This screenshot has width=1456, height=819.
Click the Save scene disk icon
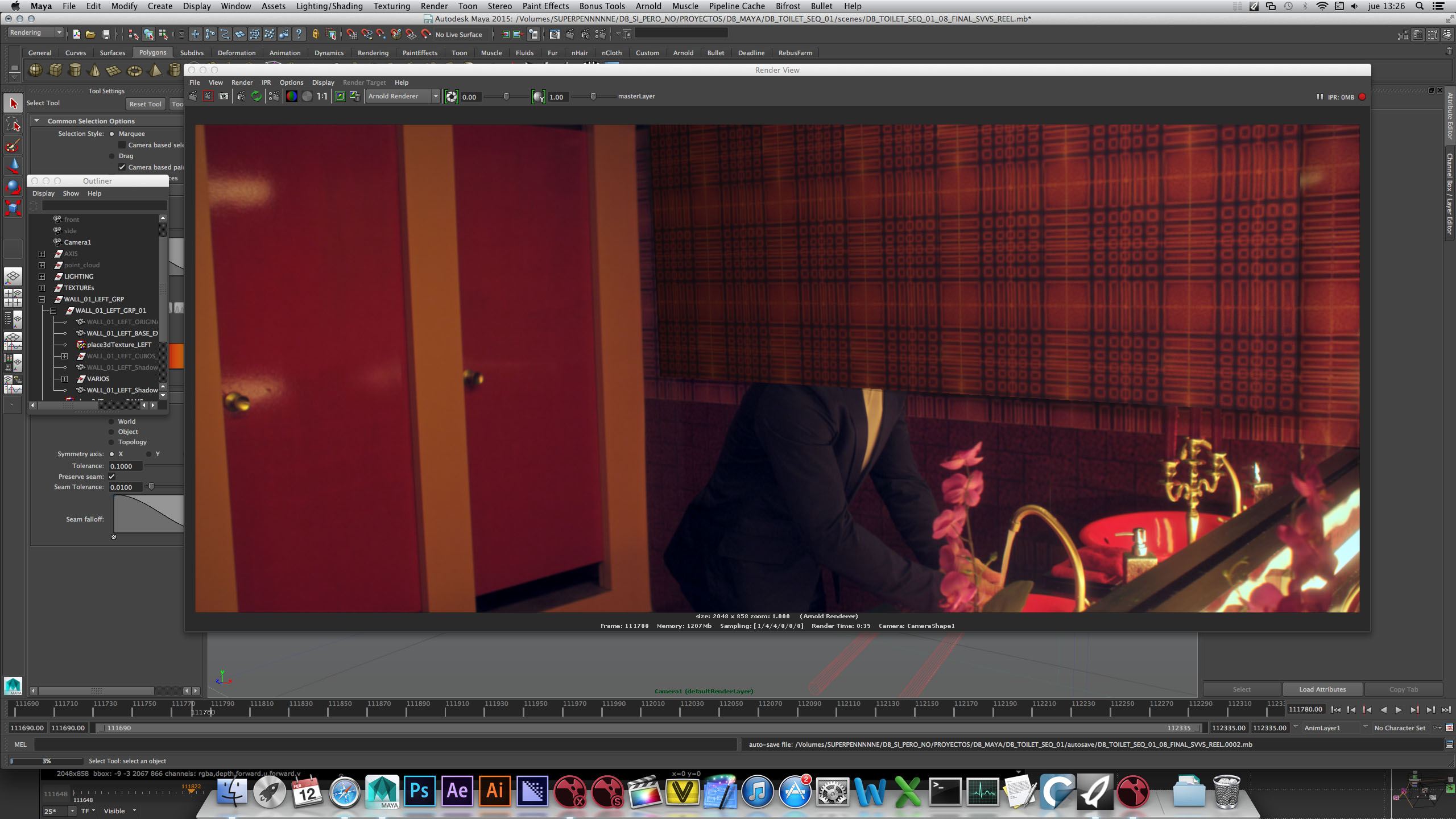tap(106, 34)
